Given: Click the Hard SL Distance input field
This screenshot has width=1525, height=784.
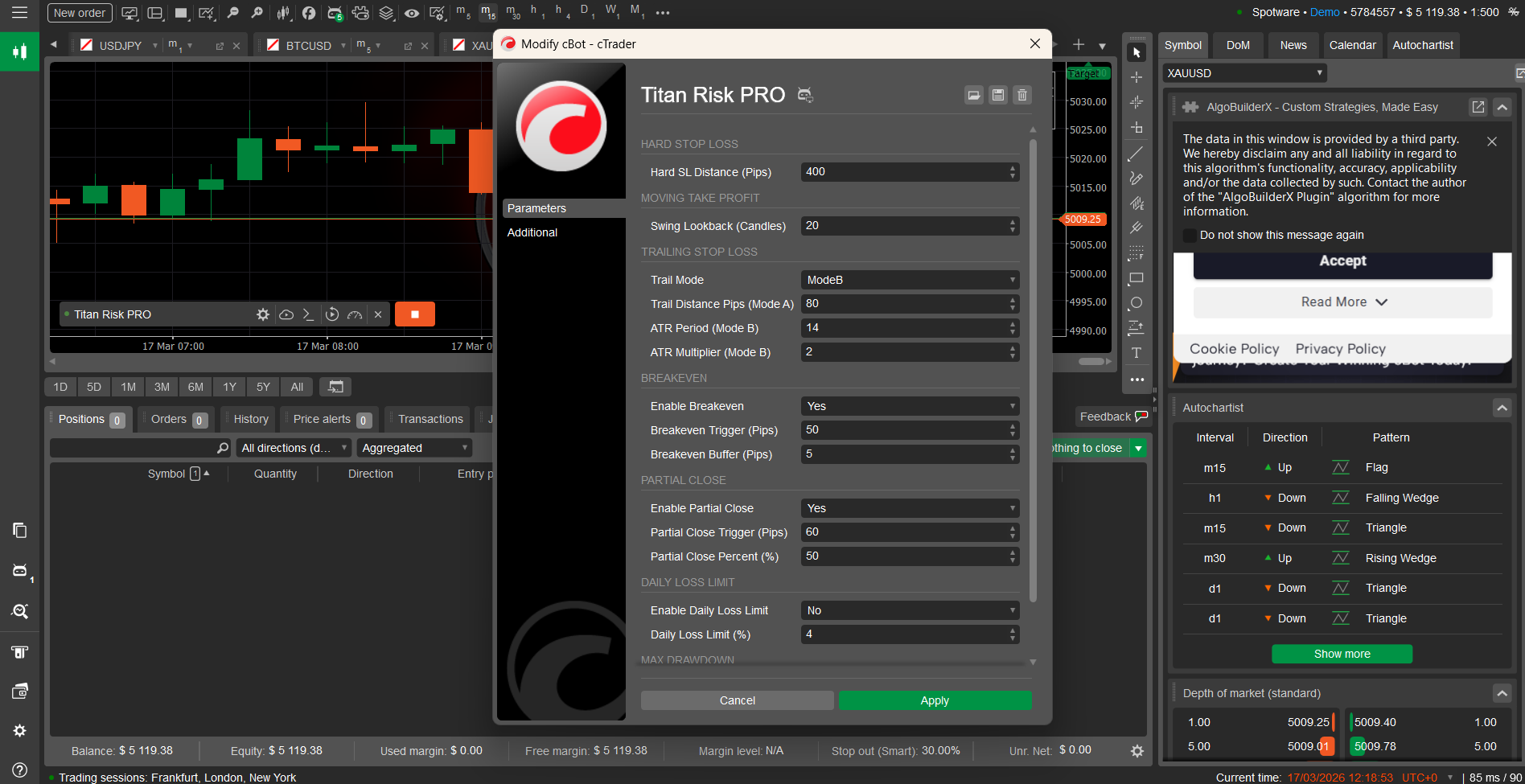Looking at the screenshot, I should (902, 172).
